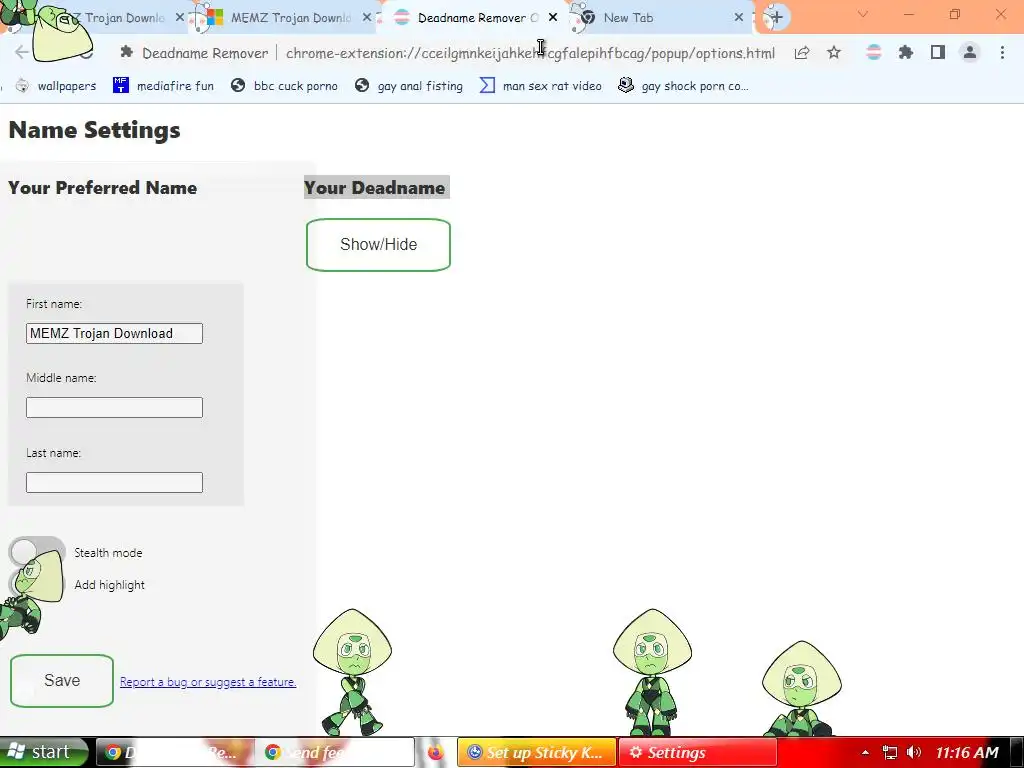Click the Your Deadname heading
This screenshot has height=768, width=1024.
tap(375, 187)
